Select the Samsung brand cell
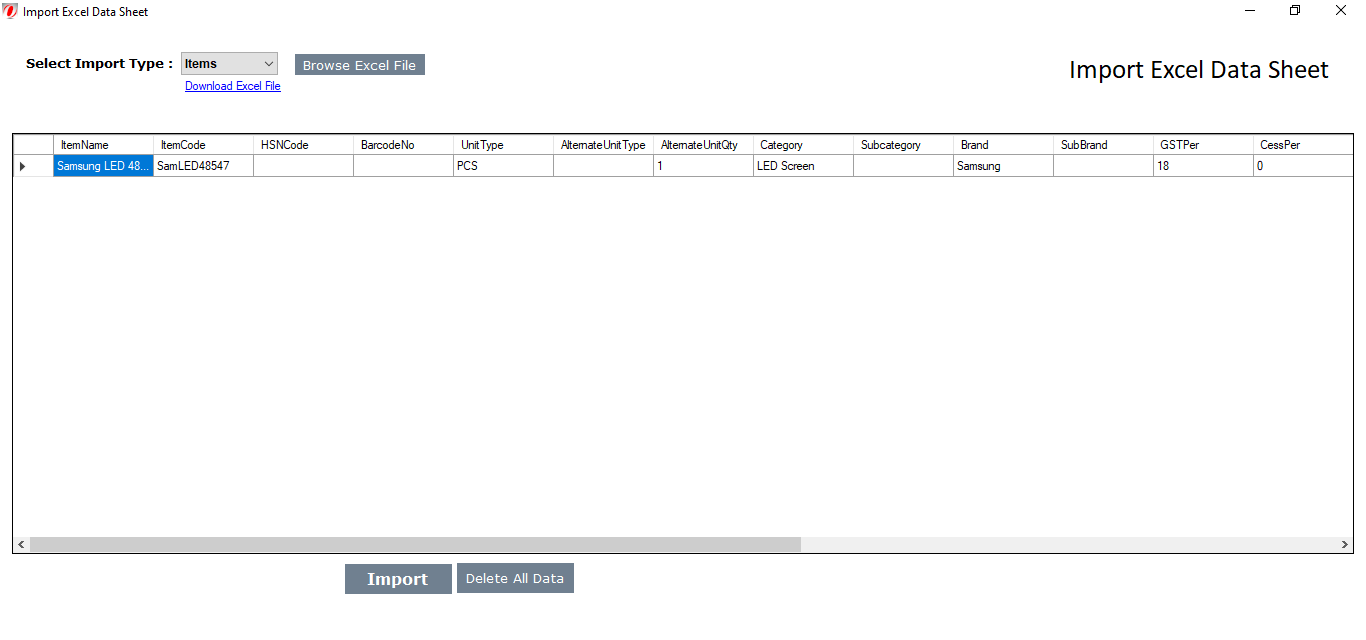1366x640 pixels. [1004, 166]
